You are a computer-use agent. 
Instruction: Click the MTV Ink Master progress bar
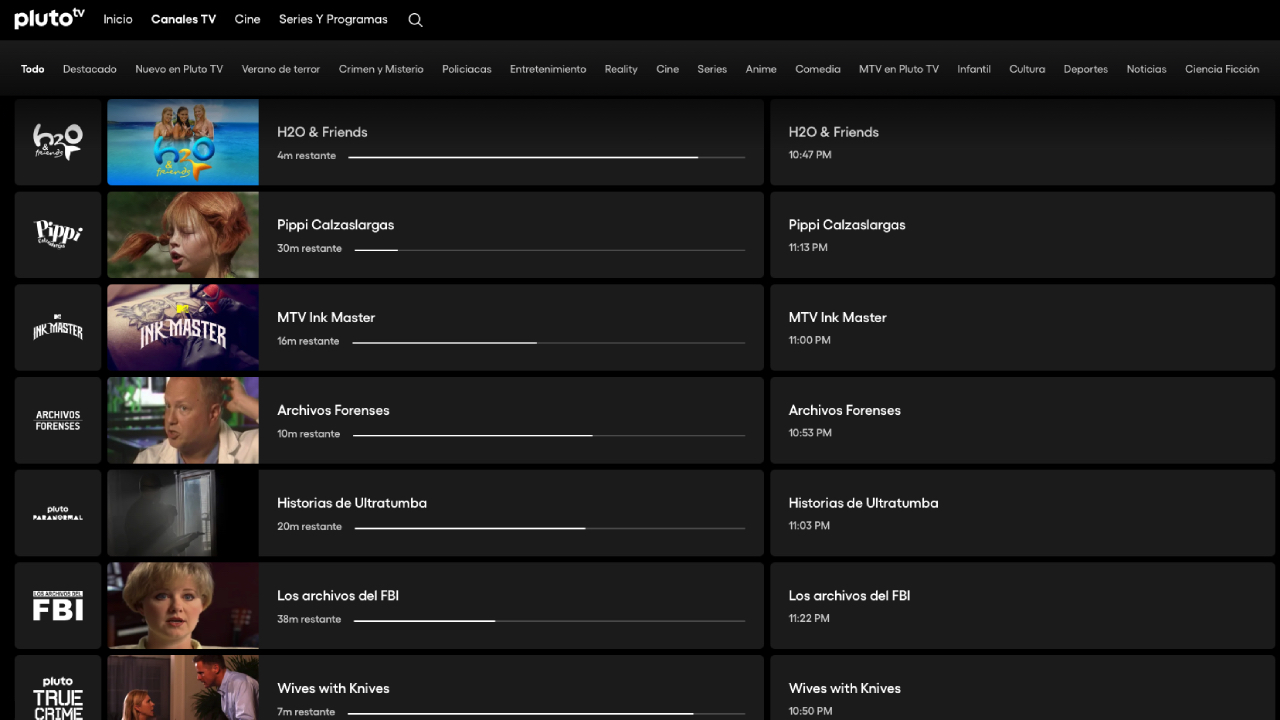[x=549, y=342]
